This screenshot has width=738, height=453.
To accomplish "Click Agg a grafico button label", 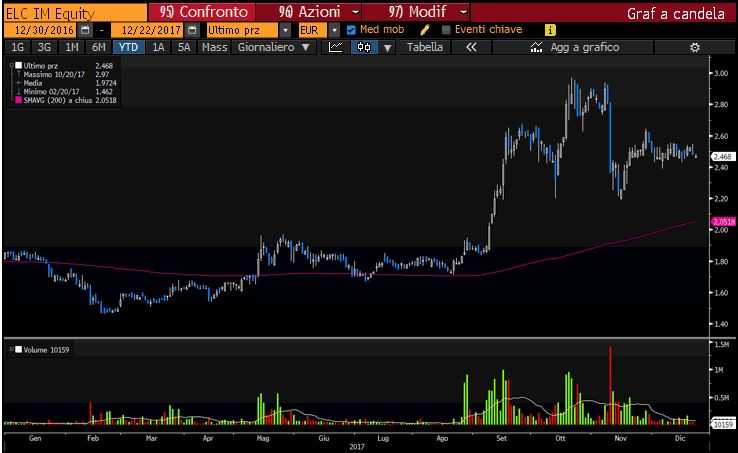I will [585, 47].
